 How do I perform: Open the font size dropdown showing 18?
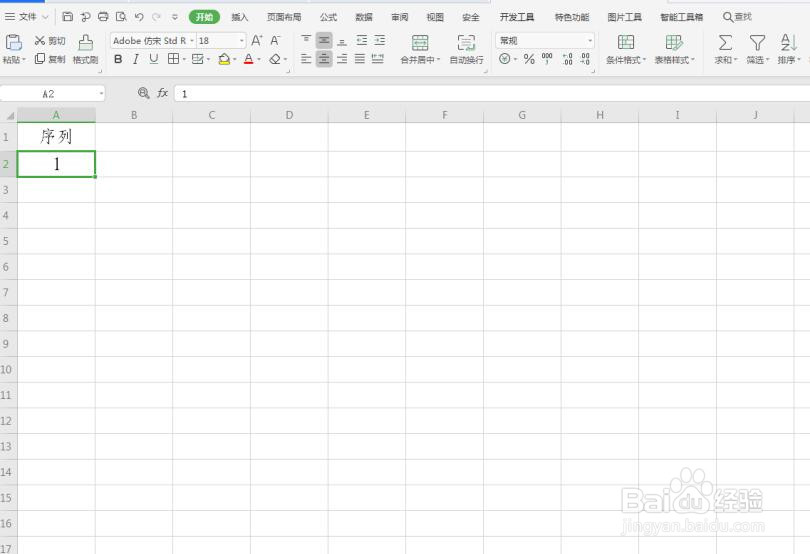pos(241,40)
